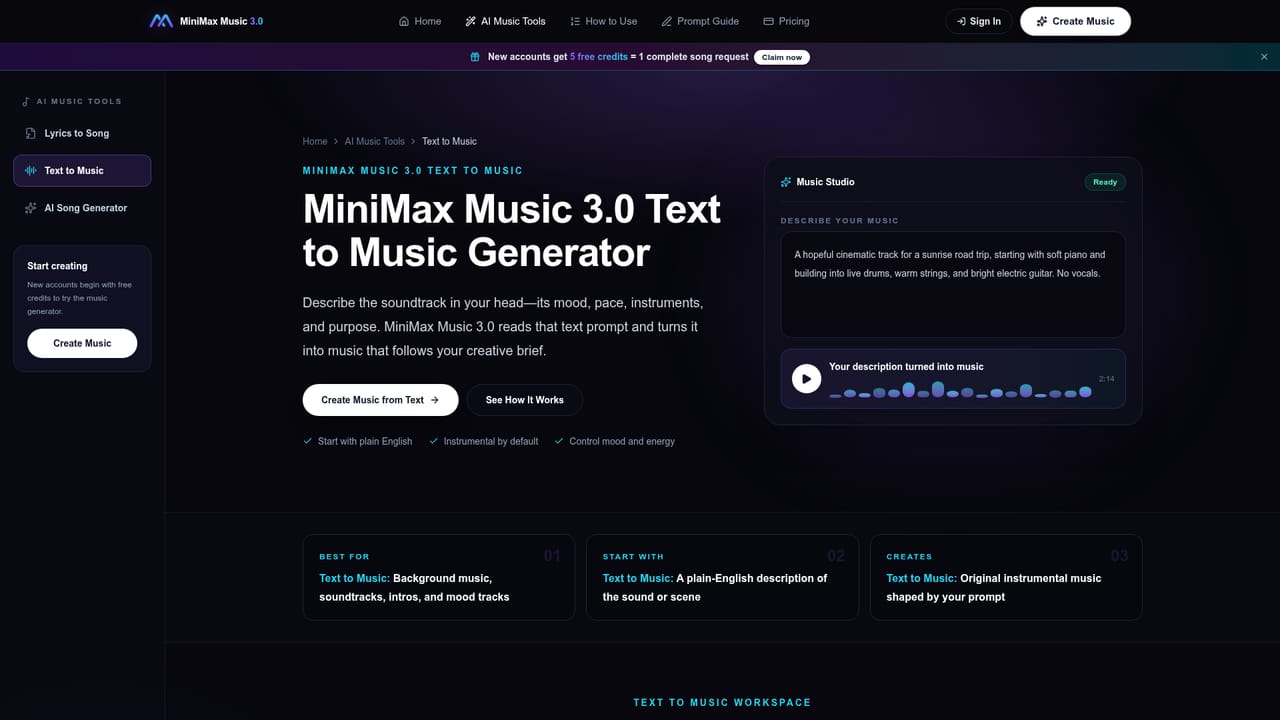Select Lyrics to Song in sidebar
This screenshot has width=1280, height=720.
point(82,133)
